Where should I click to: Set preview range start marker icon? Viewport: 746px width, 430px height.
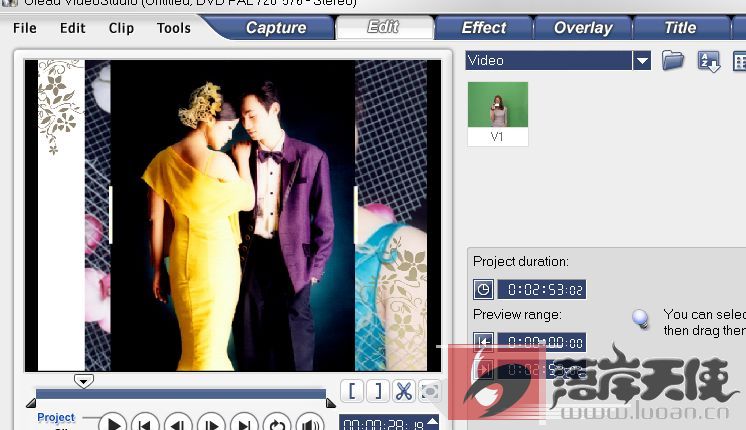483,342
